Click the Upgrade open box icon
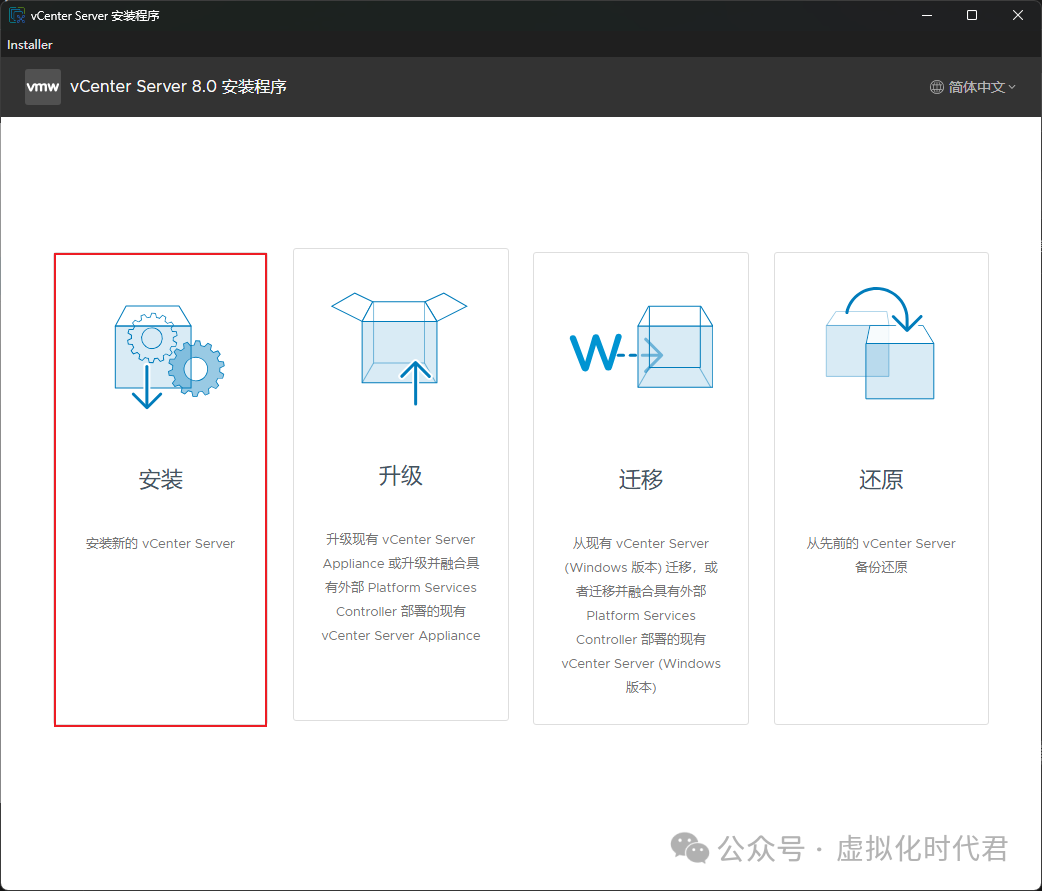This screenshot has width=1042, height=891. coord(399,348)
